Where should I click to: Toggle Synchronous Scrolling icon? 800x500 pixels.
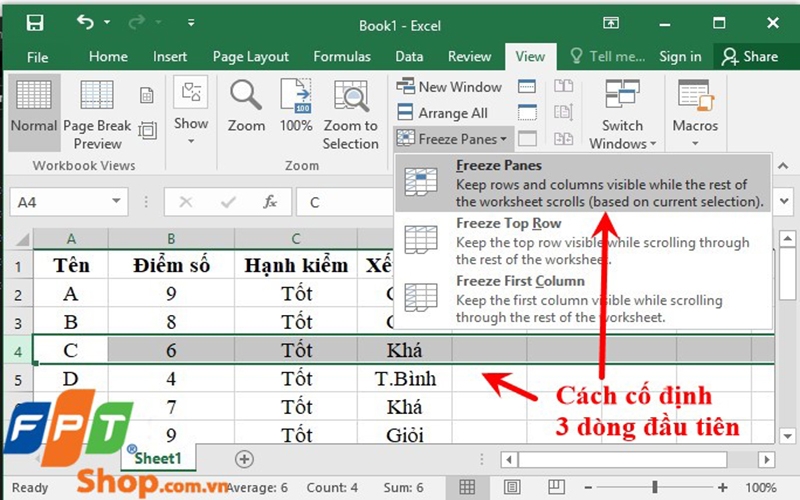click(x=563, y=112)
